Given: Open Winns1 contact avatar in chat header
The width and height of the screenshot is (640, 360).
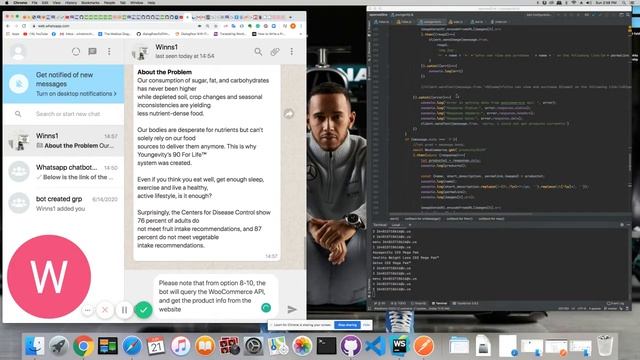Looking at the screenshot, I should coord(140,52).
